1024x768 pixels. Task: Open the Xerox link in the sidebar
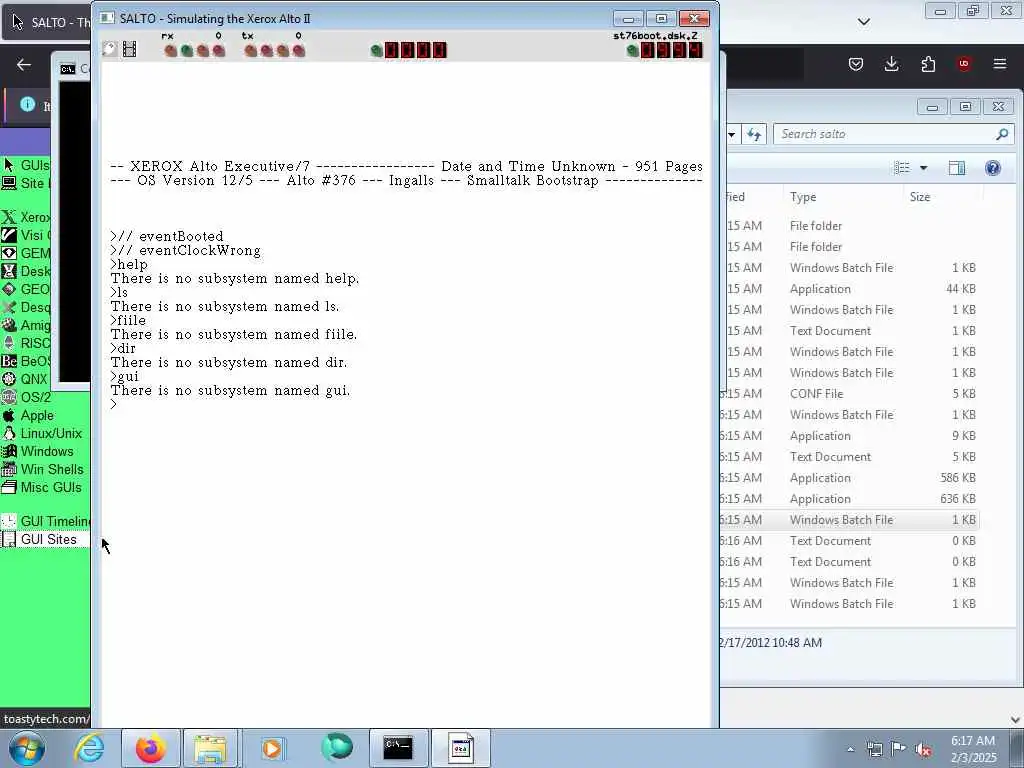[x=35, y=217]
